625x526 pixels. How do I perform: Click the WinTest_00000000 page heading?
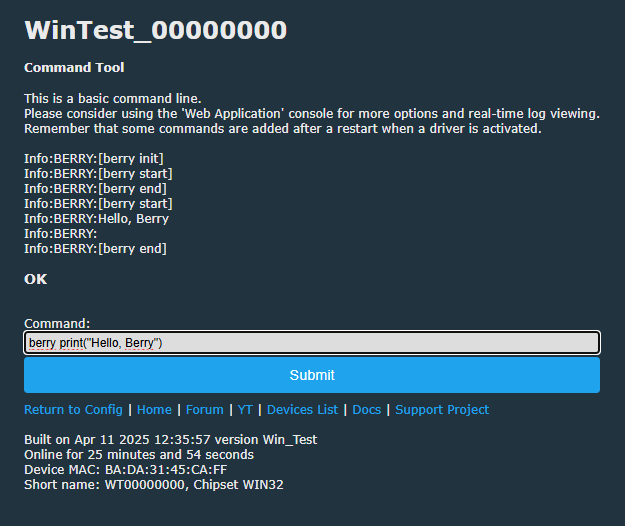tap(155, 30)
